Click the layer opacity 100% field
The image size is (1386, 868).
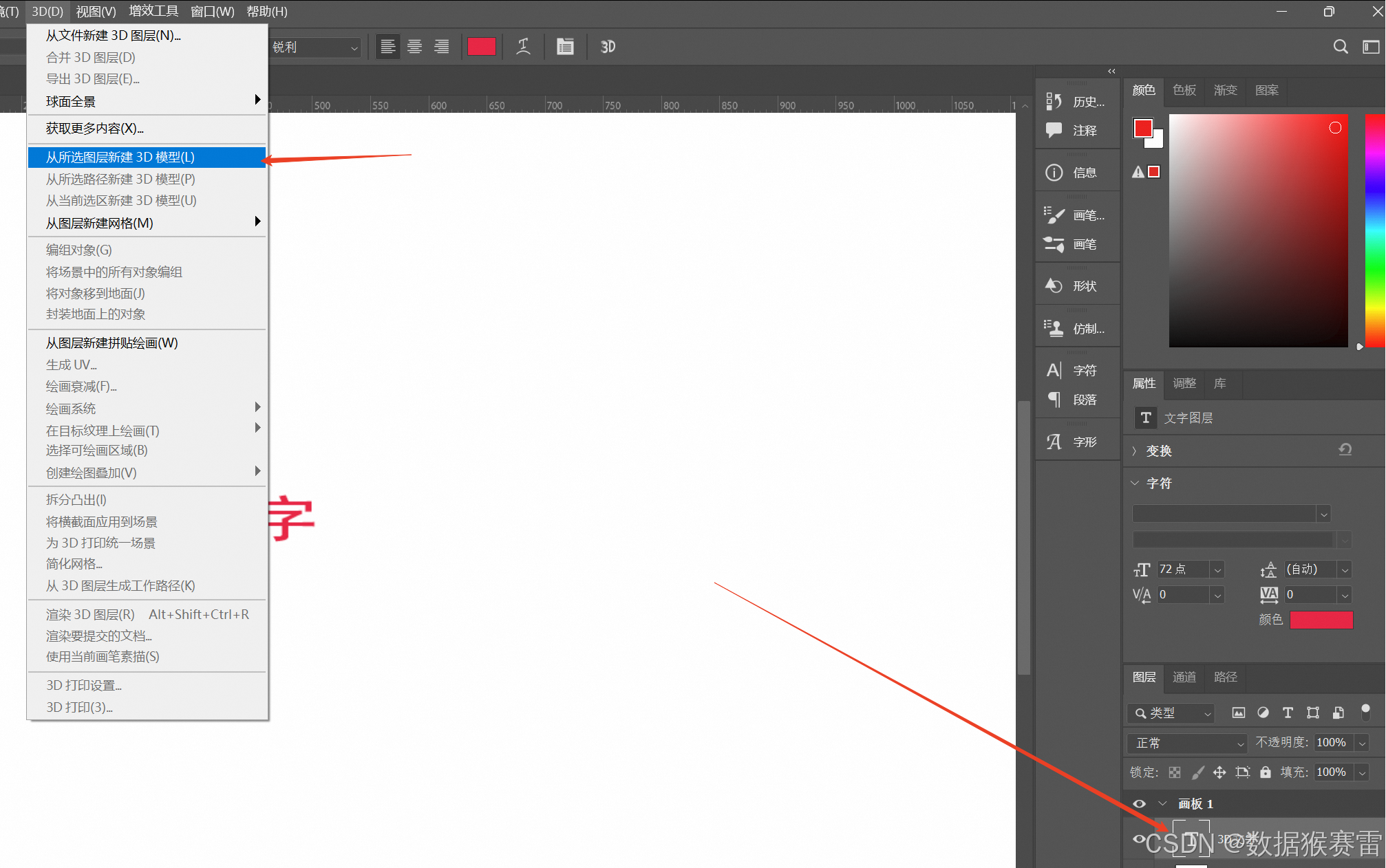coord(1331,743)
